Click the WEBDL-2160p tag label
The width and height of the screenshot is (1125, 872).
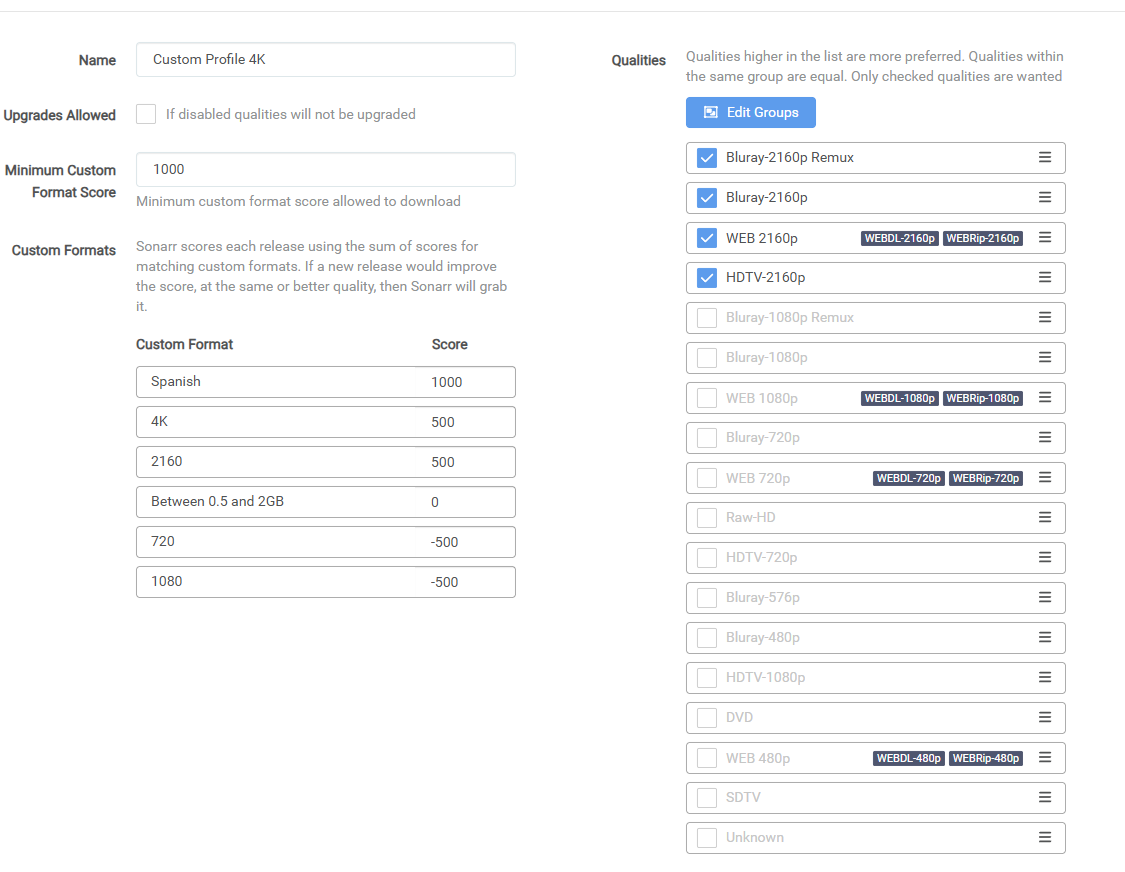(899, 238)
